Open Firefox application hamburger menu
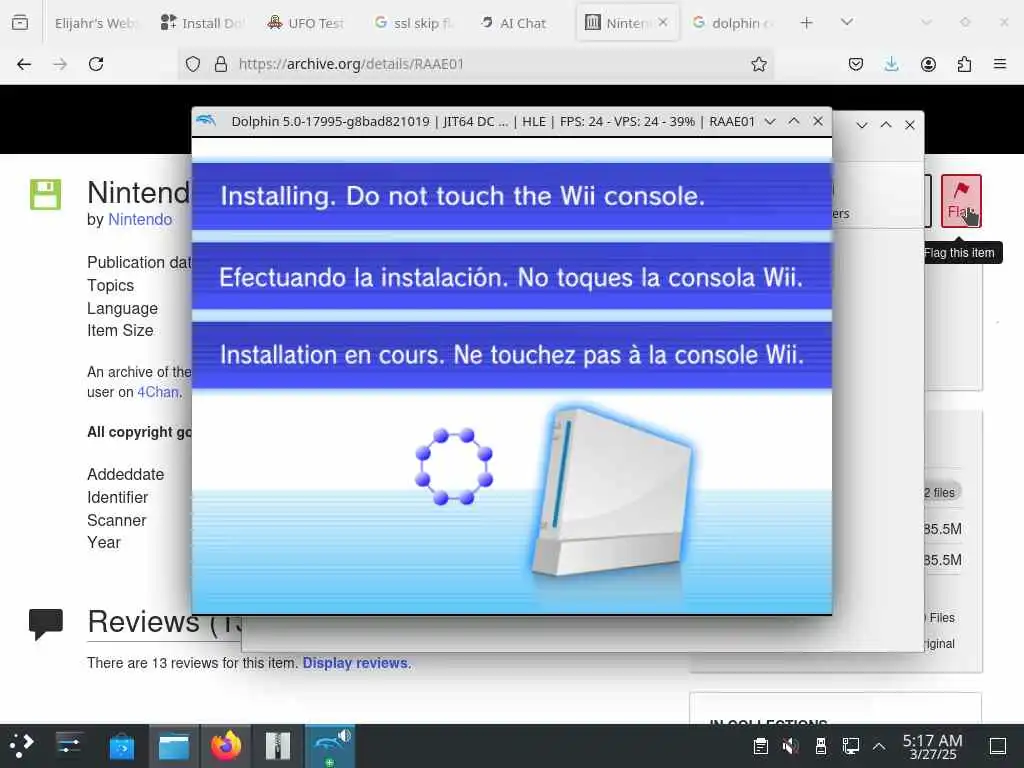This screenshot has width=1024, height=768. [x=1000, y=64]
